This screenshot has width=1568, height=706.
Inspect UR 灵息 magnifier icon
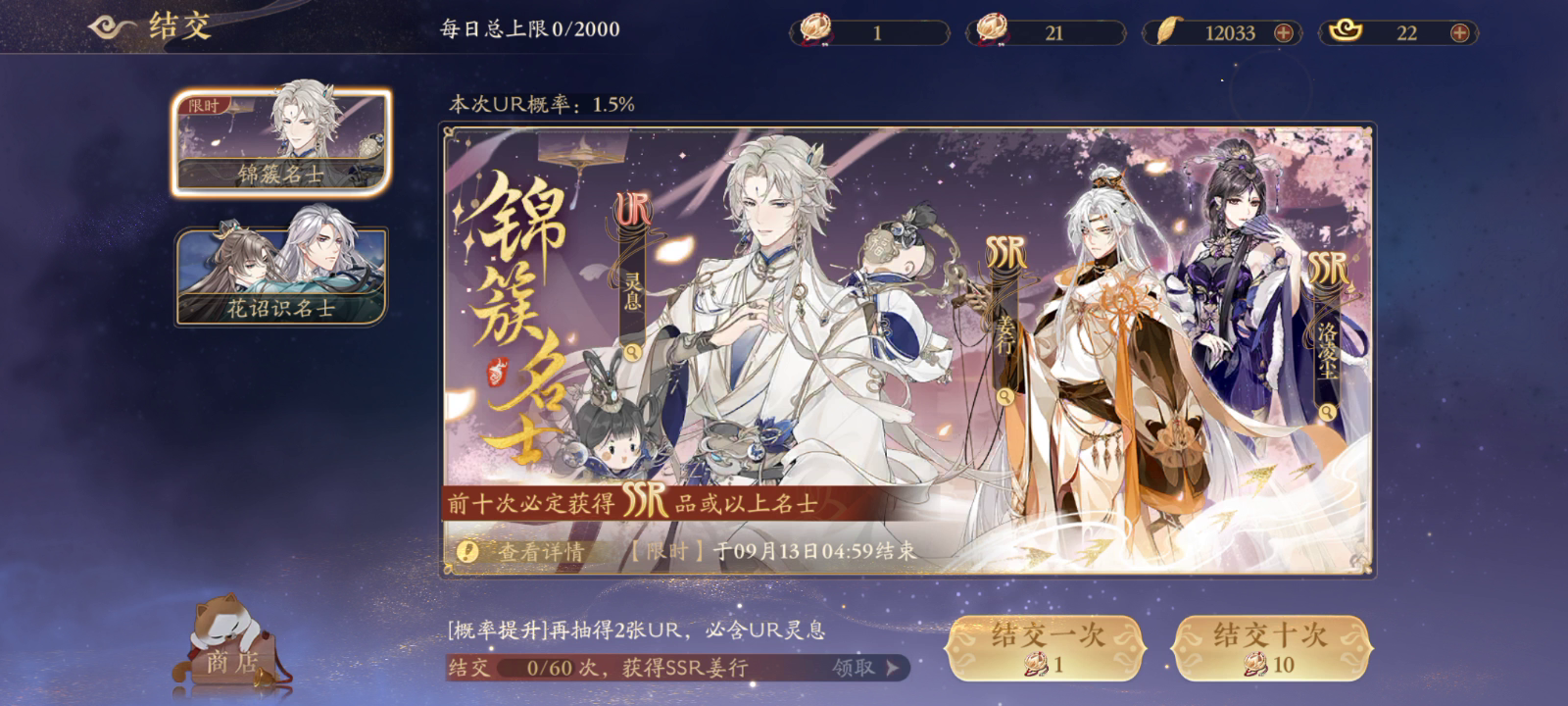pos(633,351)
